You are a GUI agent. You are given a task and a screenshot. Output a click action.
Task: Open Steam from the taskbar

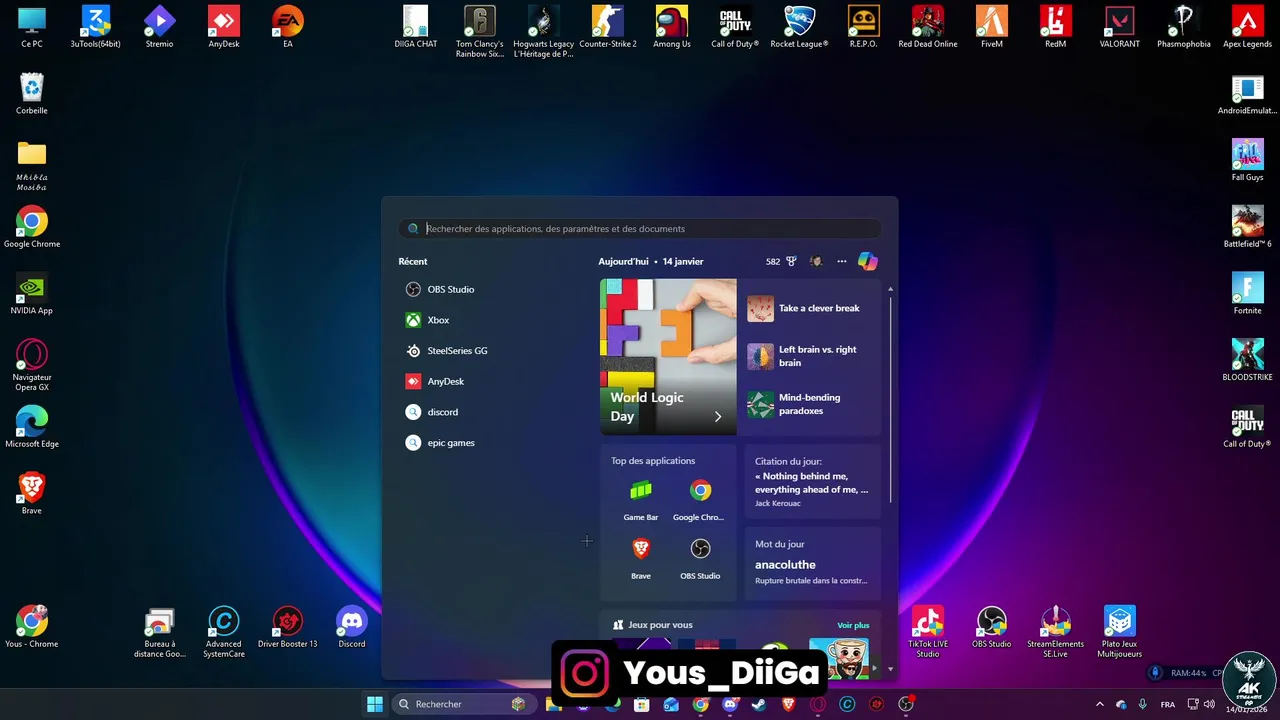point(759,704)
